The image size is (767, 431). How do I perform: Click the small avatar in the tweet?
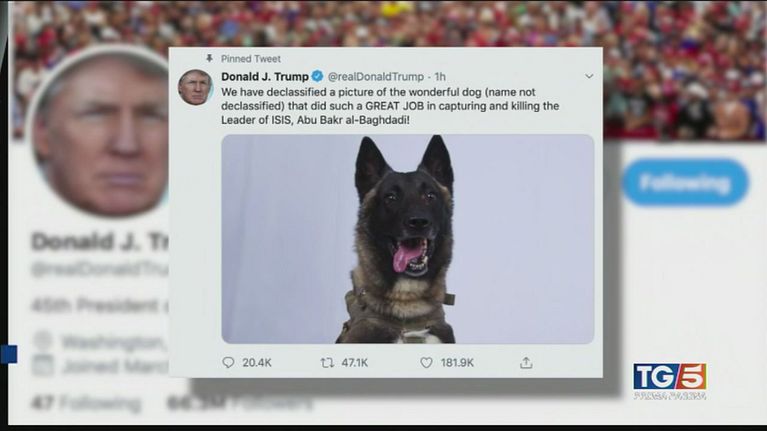coord(195,87)
